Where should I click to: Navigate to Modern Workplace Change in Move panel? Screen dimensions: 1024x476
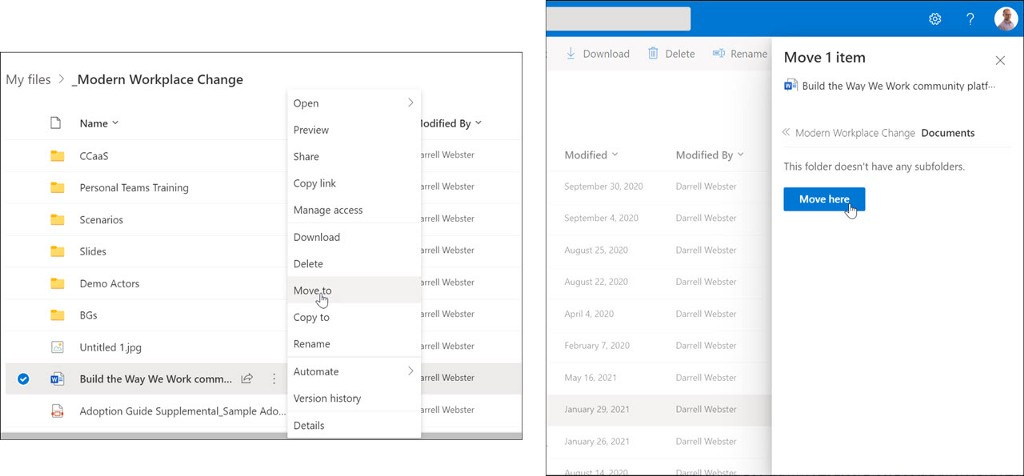click(855, 133)
